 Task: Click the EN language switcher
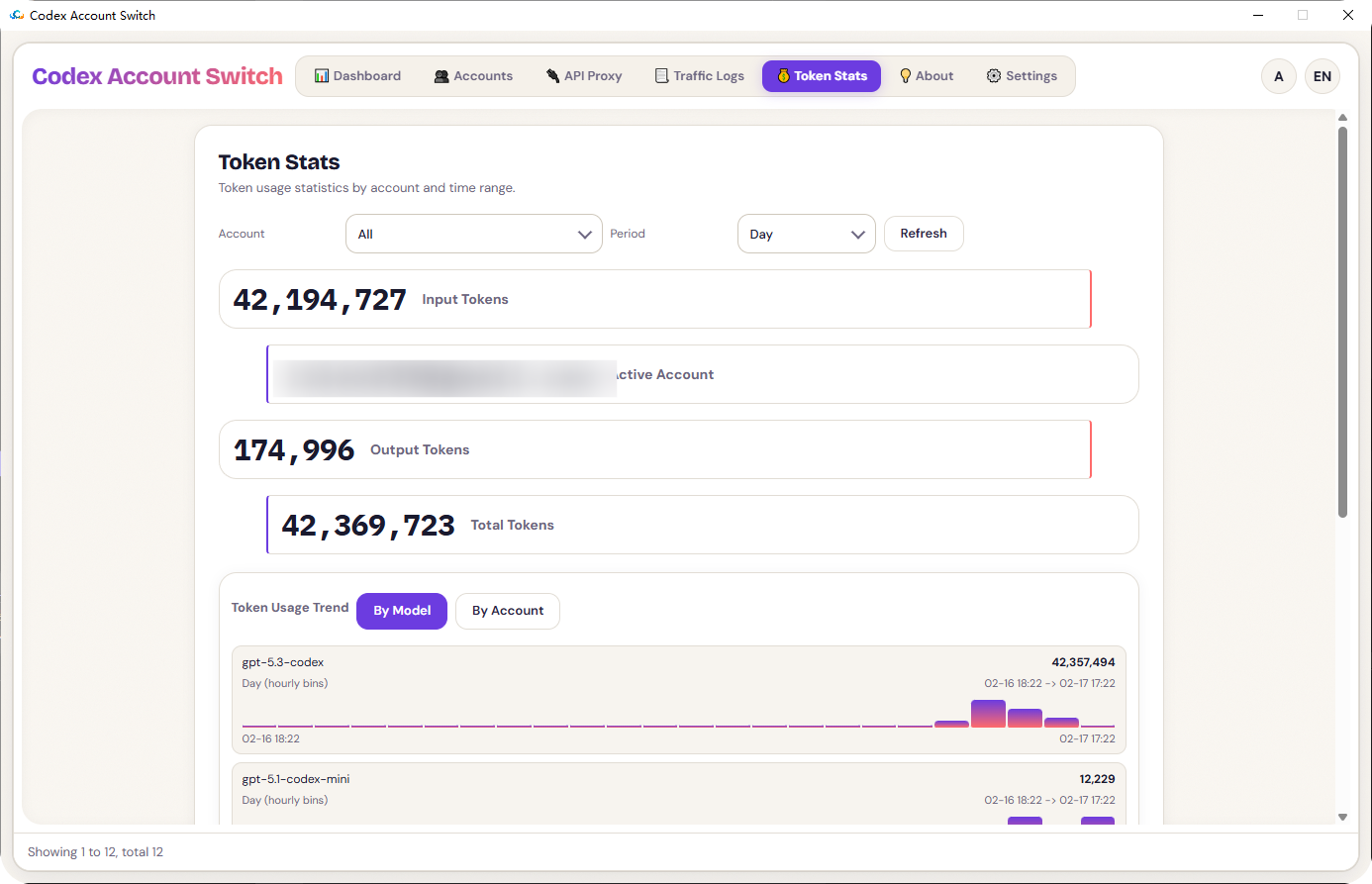click(x=1323, y=75)
